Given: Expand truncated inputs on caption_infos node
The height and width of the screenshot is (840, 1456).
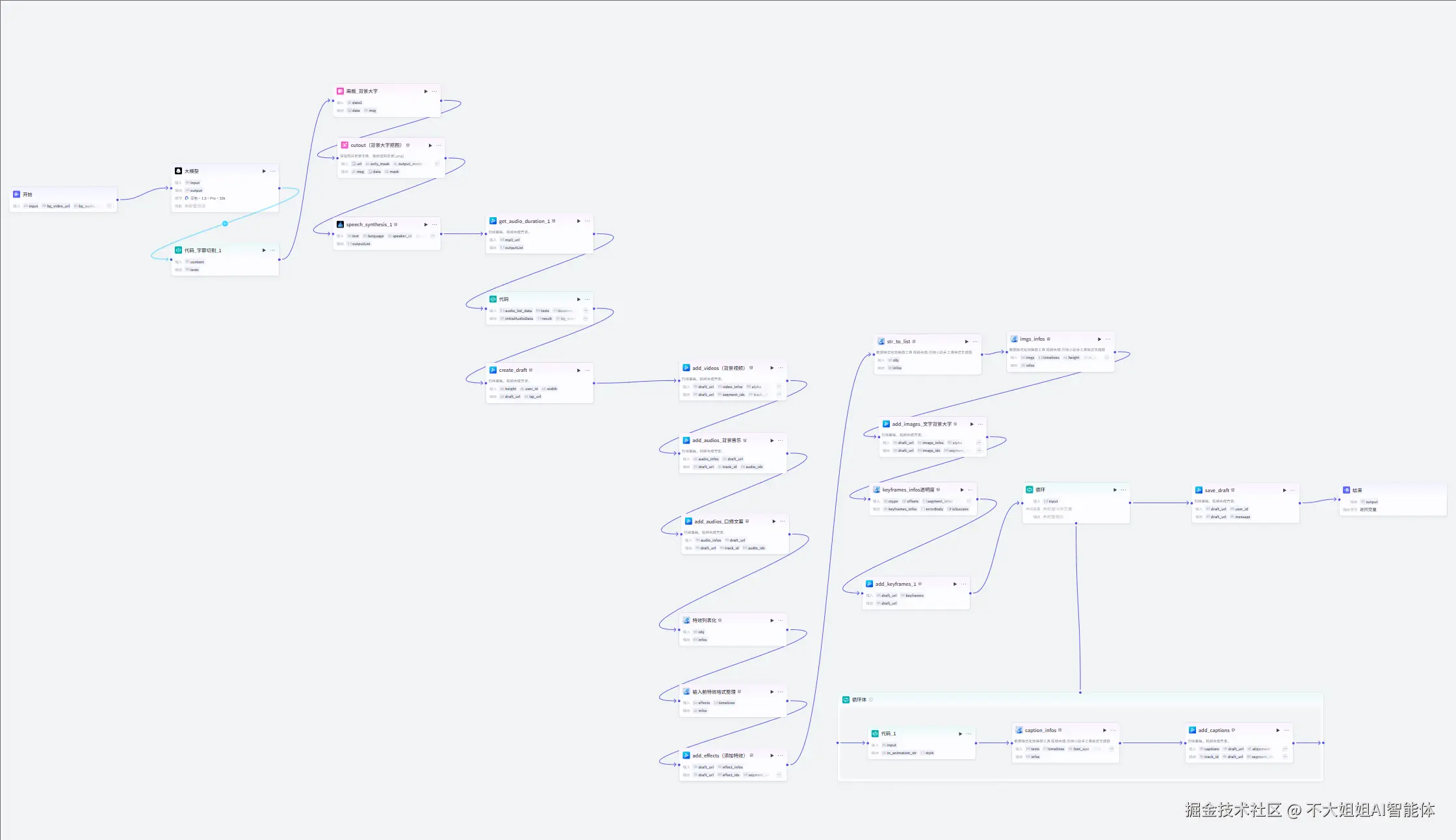Looking at the screenshot, I should pyautogui.click(x=1111, y=749).
